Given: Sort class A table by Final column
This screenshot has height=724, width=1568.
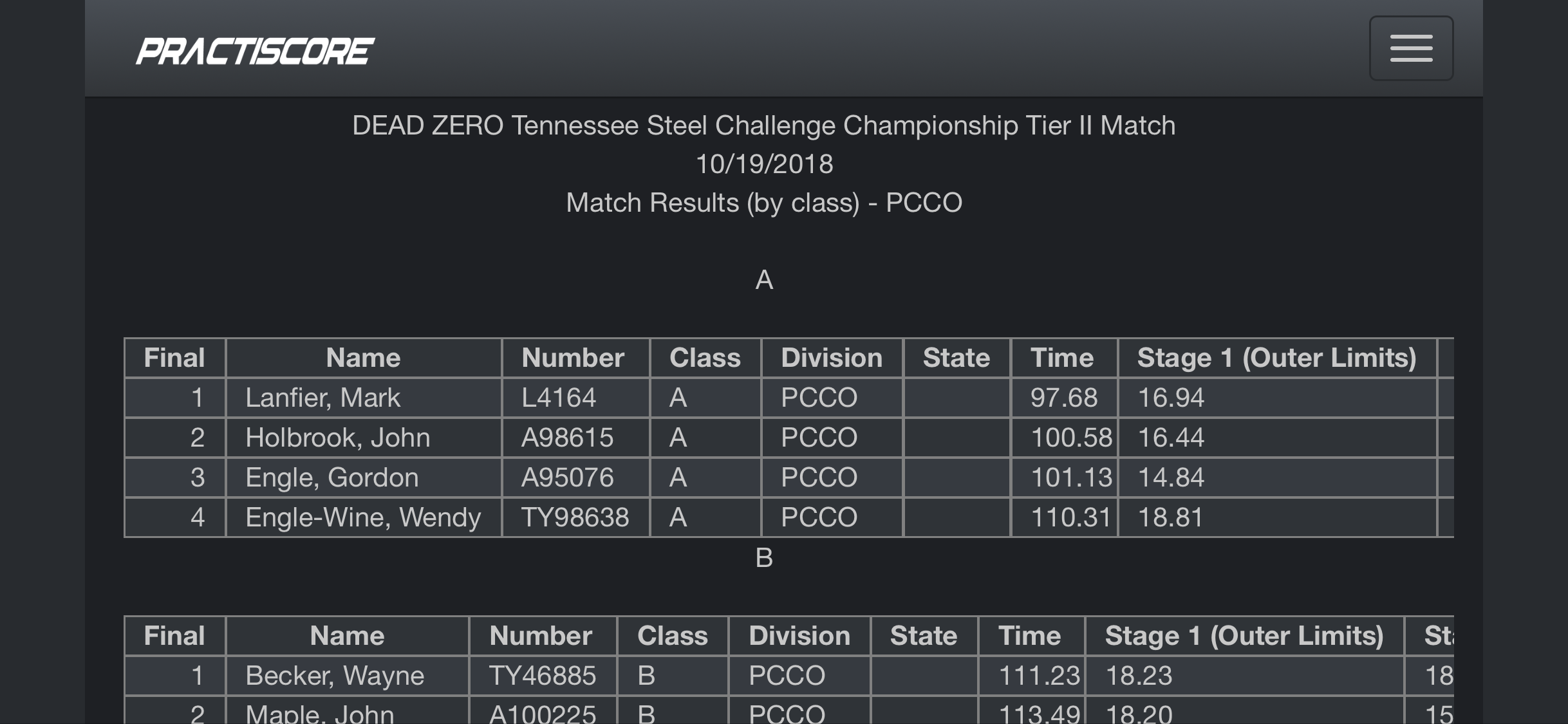Looking at the screenshot, I should tap(174, 358).
